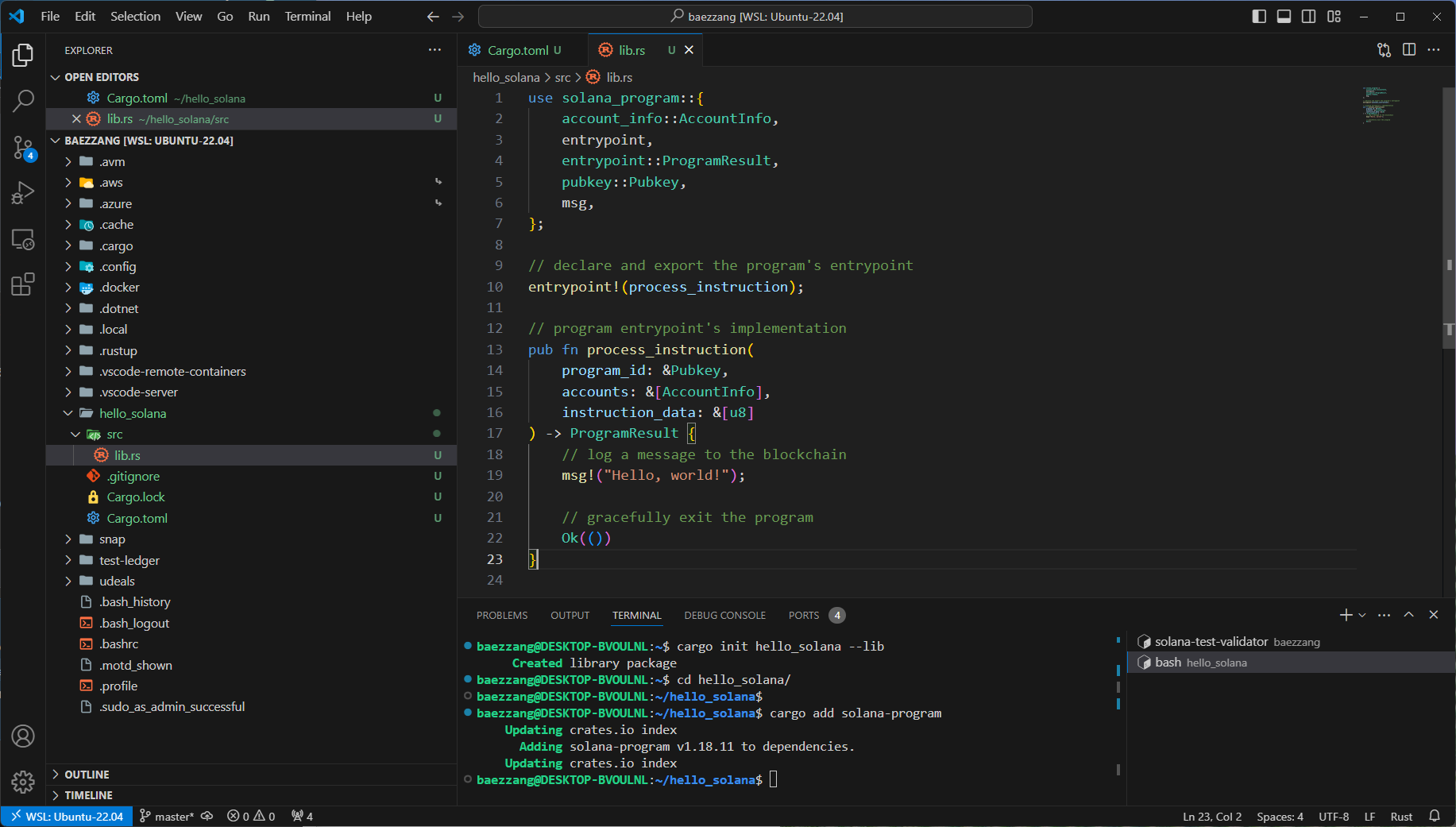Change indentation via Spaces: 4
This screenshot has height=827, width=1456.
[1280, 817]
